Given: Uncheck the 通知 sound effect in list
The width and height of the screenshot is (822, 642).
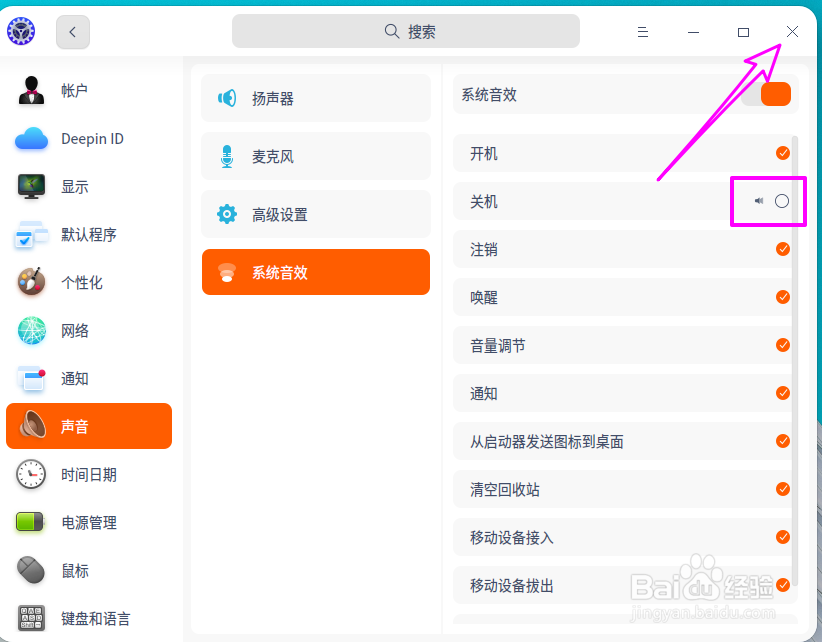Looking at the screenshot, I should tap(783, 393).
